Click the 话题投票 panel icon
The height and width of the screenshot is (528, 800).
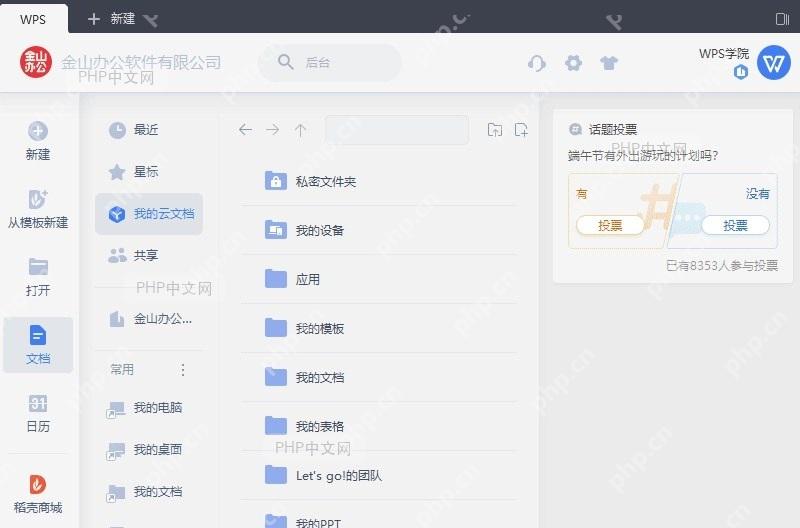(x=575, y=129)
